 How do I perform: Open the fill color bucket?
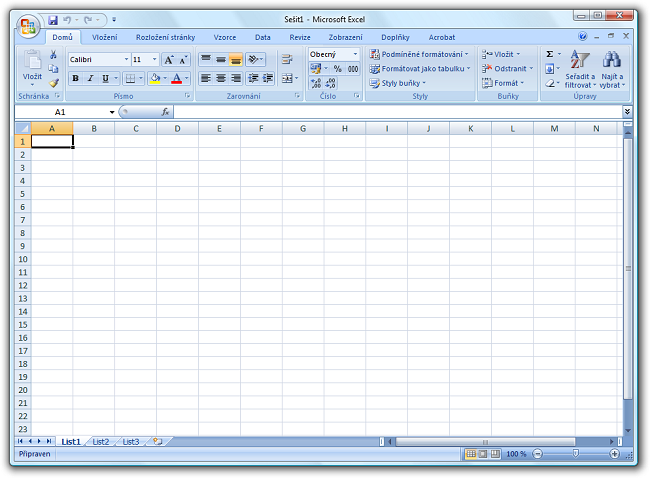pos(155,78)
